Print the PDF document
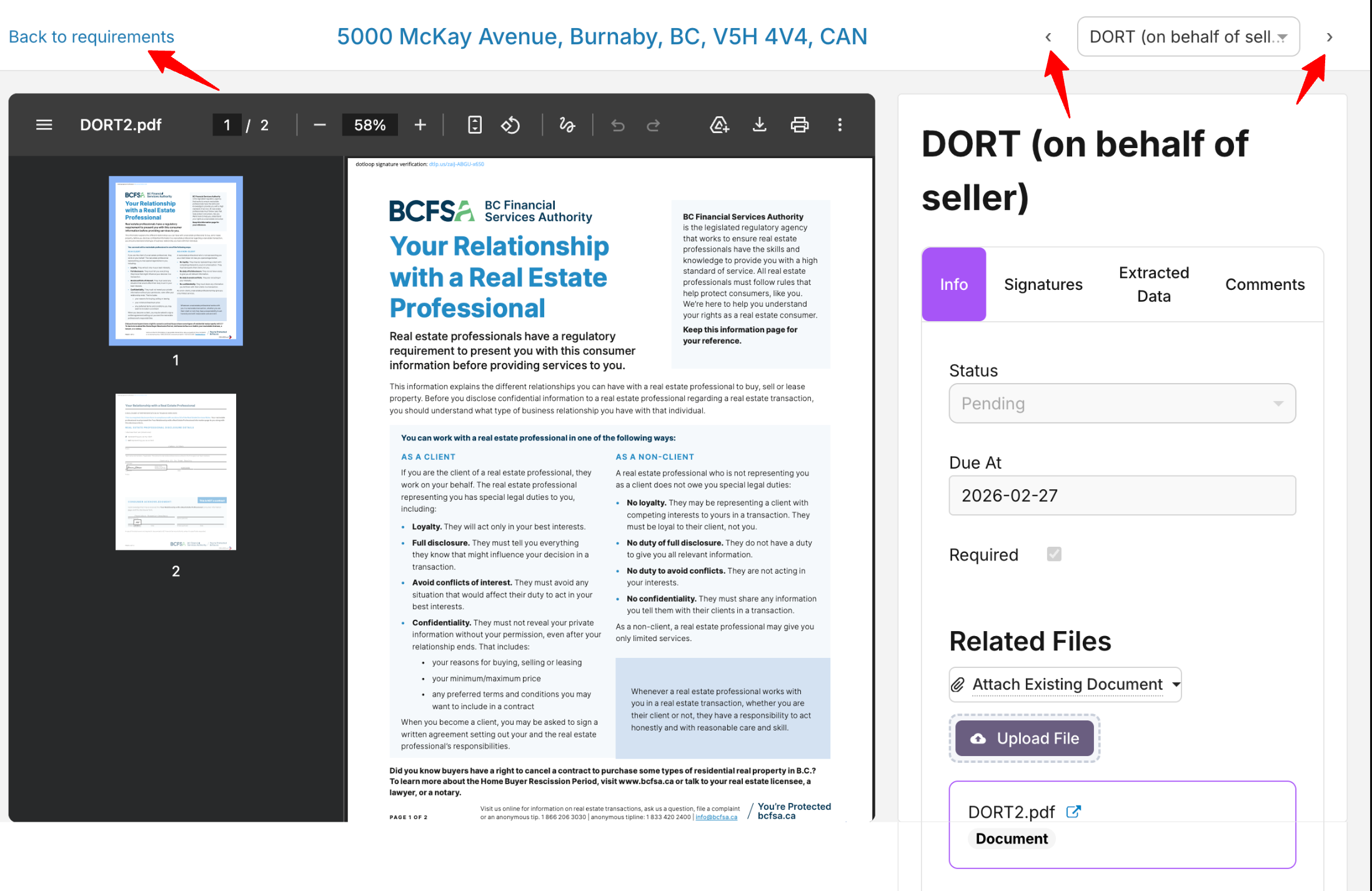The image size is (1372, 891). (x=799, y=125)
